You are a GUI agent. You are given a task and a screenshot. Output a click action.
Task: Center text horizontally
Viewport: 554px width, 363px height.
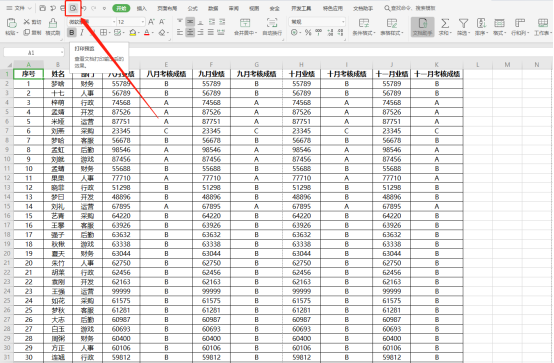(x=190, y=33)
